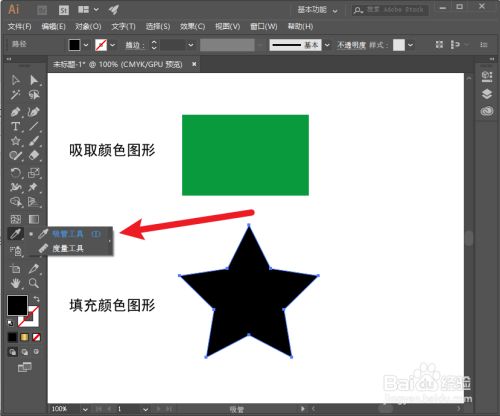The image size is (500, 416).
Task: Select the Shaper tool
Action: tap(15, 156)
